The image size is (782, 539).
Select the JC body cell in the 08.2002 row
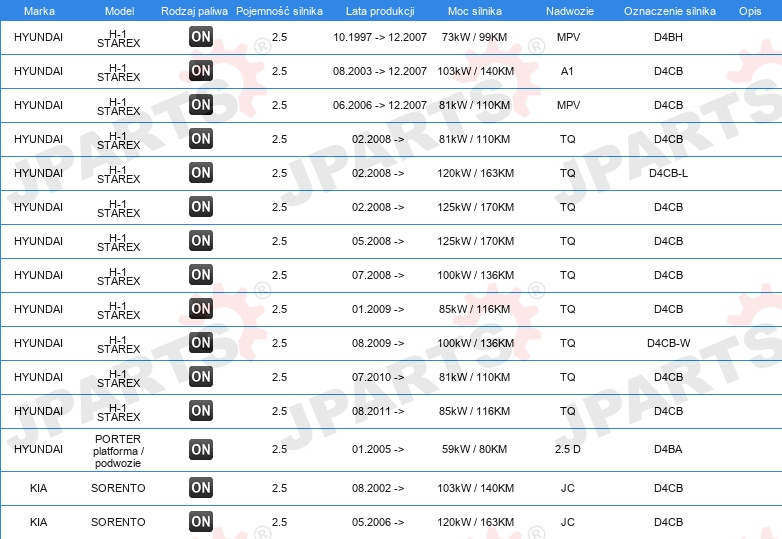click(x=568, y=488)
